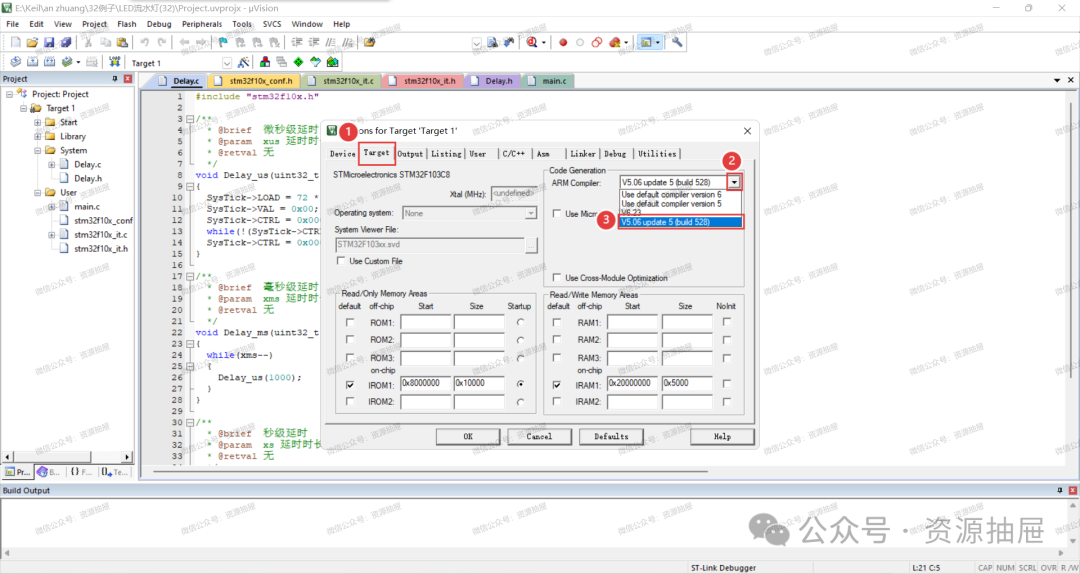Screen dimensions: 1080x574
Task: Toggle bookmark flag icon in toolbar
Action: 223,42
